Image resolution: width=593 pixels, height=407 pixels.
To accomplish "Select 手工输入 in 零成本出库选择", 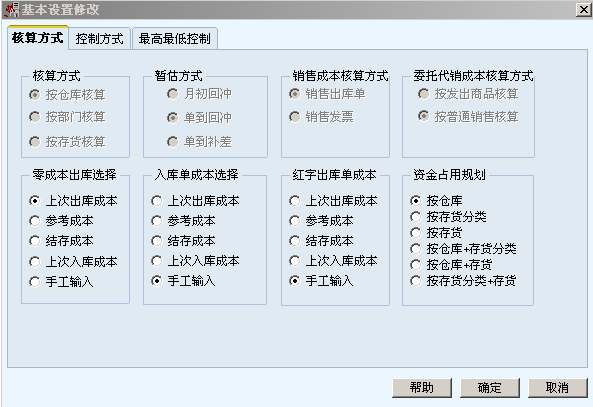I will pyautogui.click(x=62, y=281).
